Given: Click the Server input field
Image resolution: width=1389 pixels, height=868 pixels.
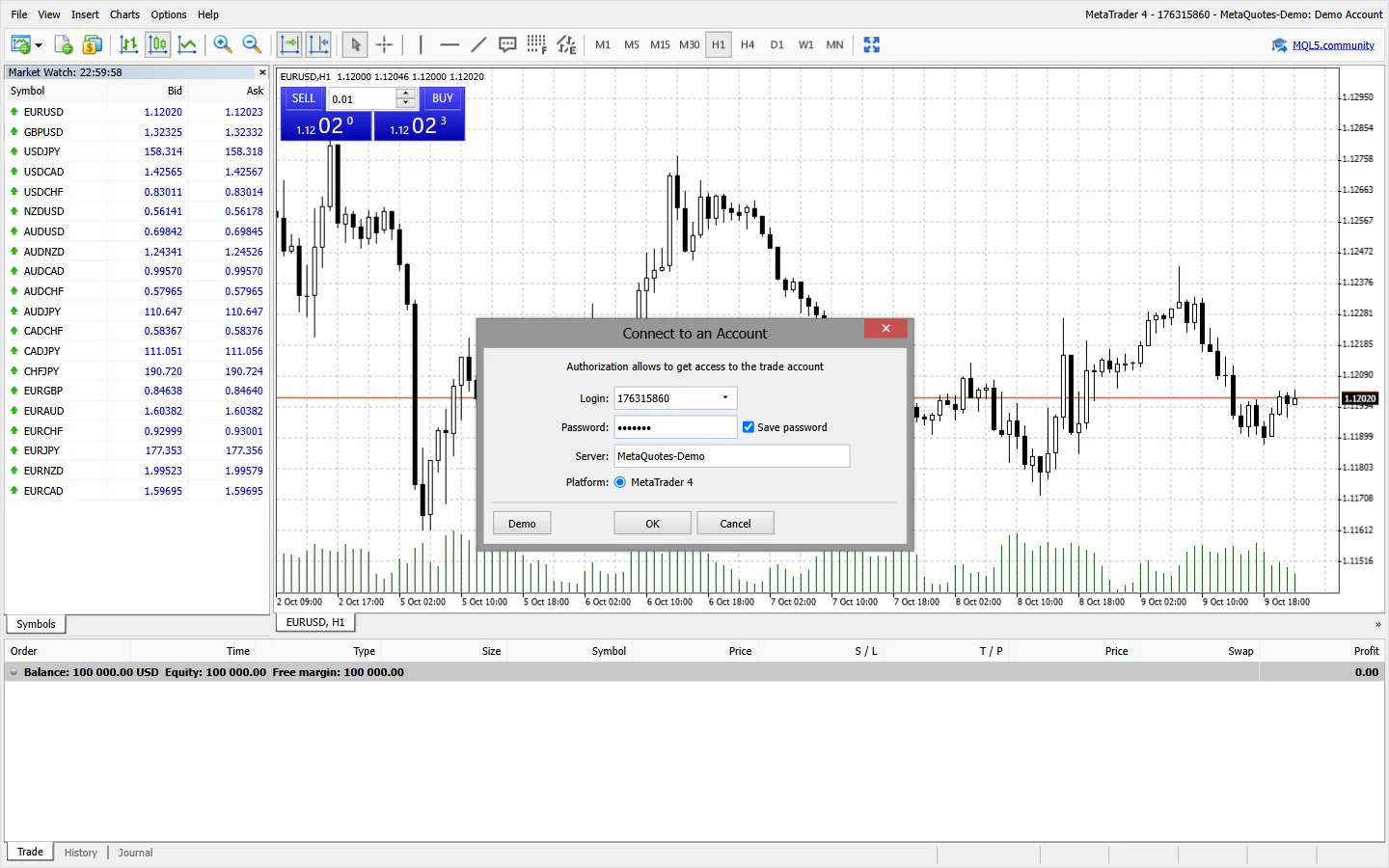Looking at the screenshot, I should pos(732,456).
